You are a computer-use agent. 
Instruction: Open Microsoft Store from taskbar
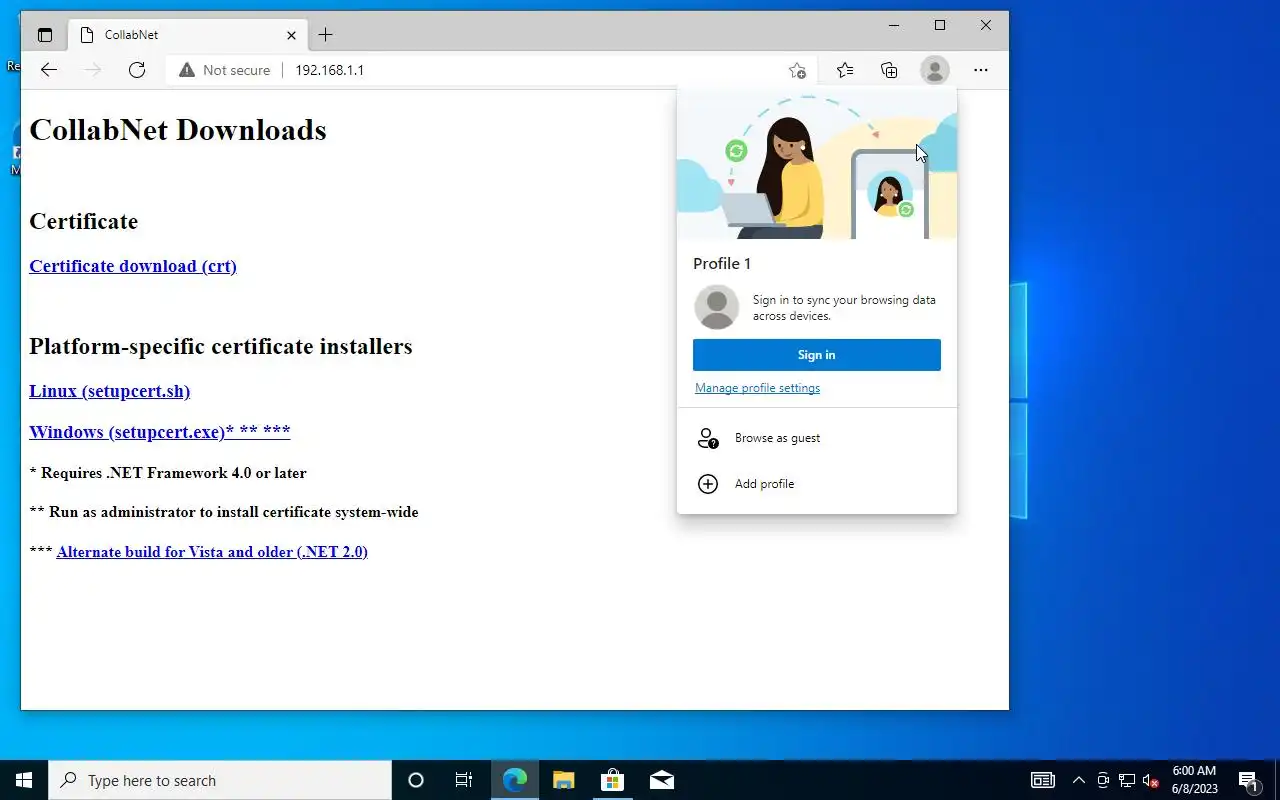[x=612, y=780]
